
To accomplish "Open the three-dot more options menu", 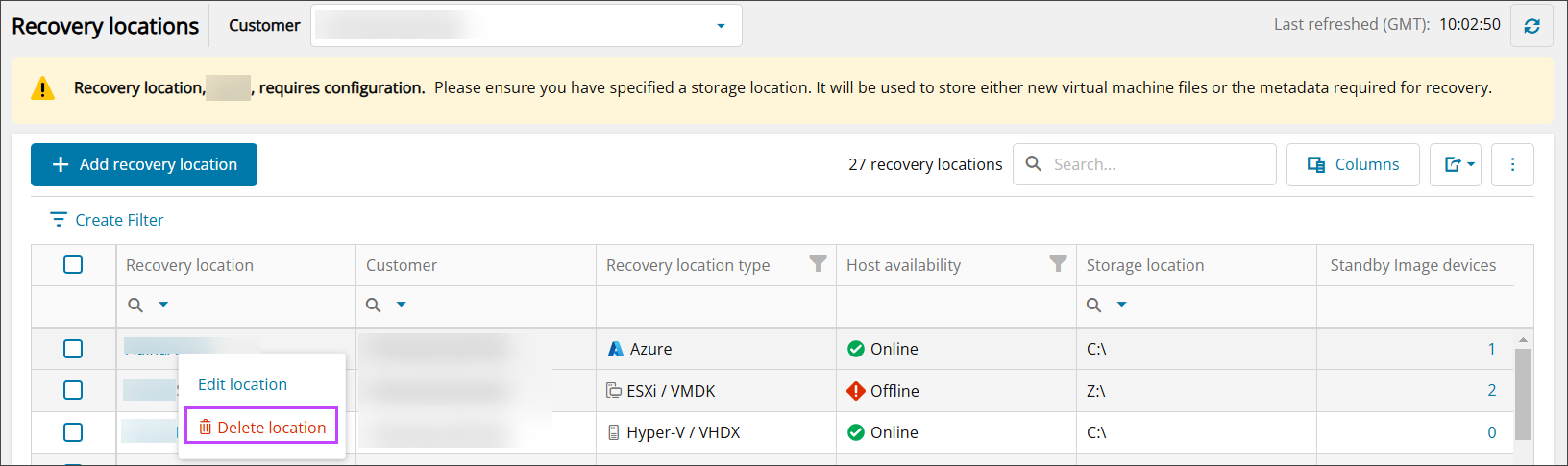I will click(1512, 164).
